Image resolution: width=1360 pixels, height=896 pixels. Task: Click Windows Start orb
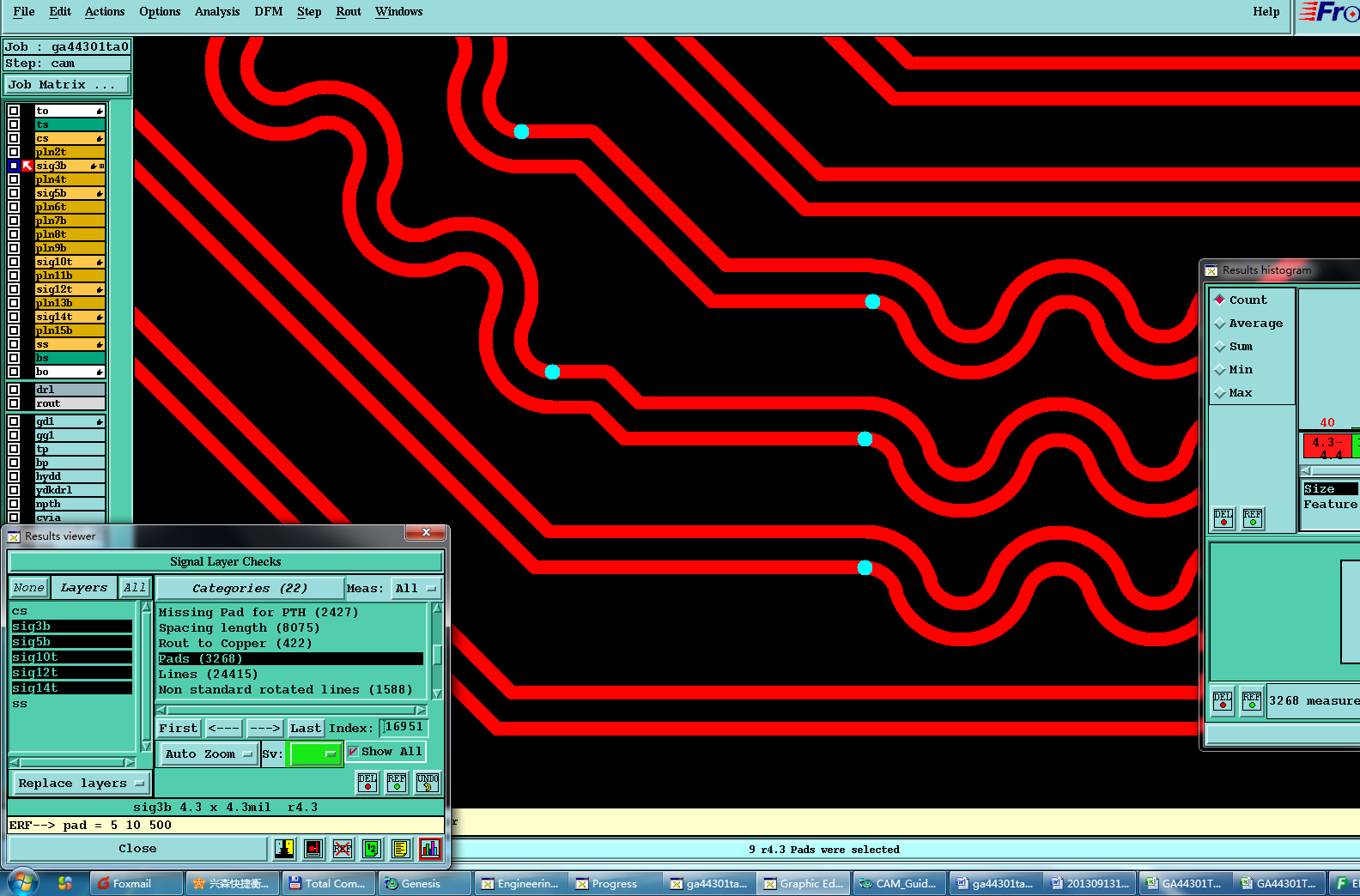click(x=22, y=882)
